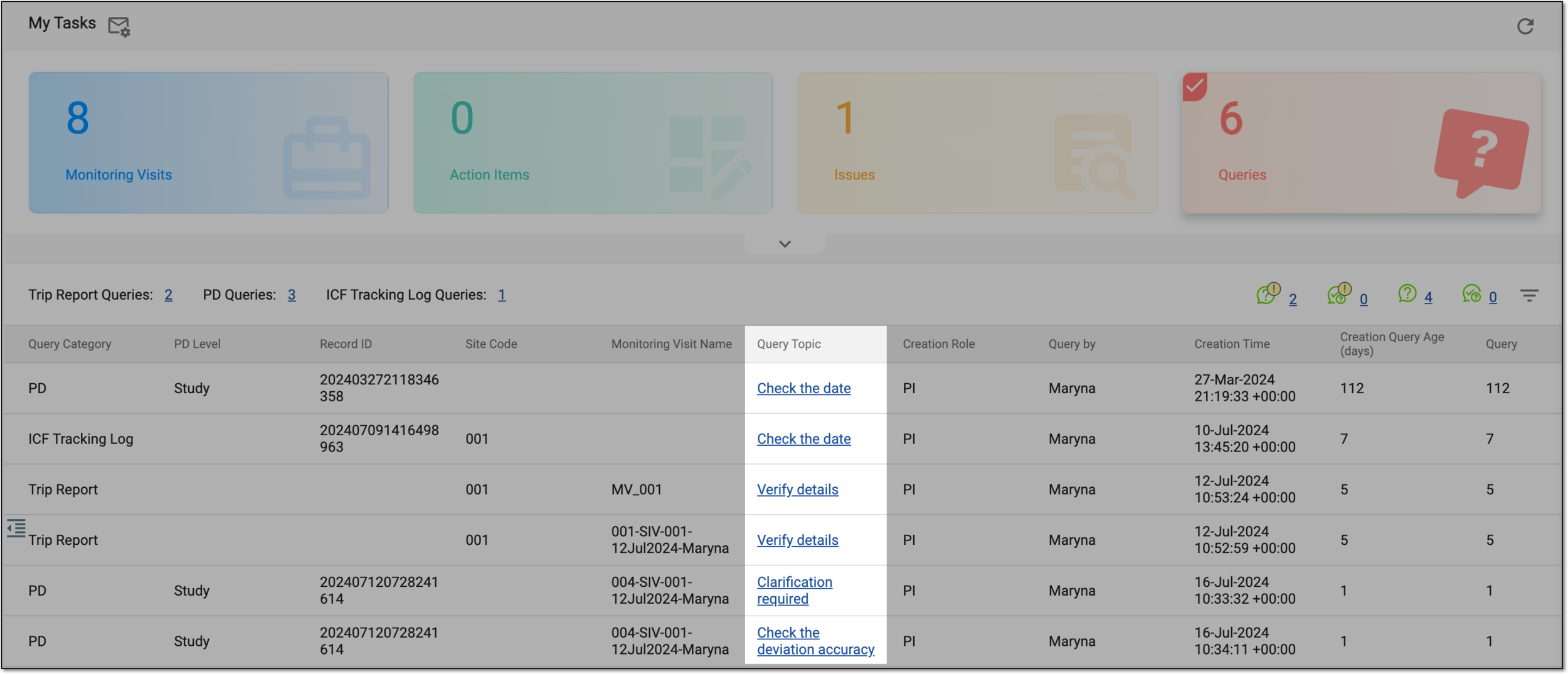Sort by Query by column header
Image resolution: width=1568 pixels, height=674 pixels.
pyautogui.click(x=1072, y=344)
